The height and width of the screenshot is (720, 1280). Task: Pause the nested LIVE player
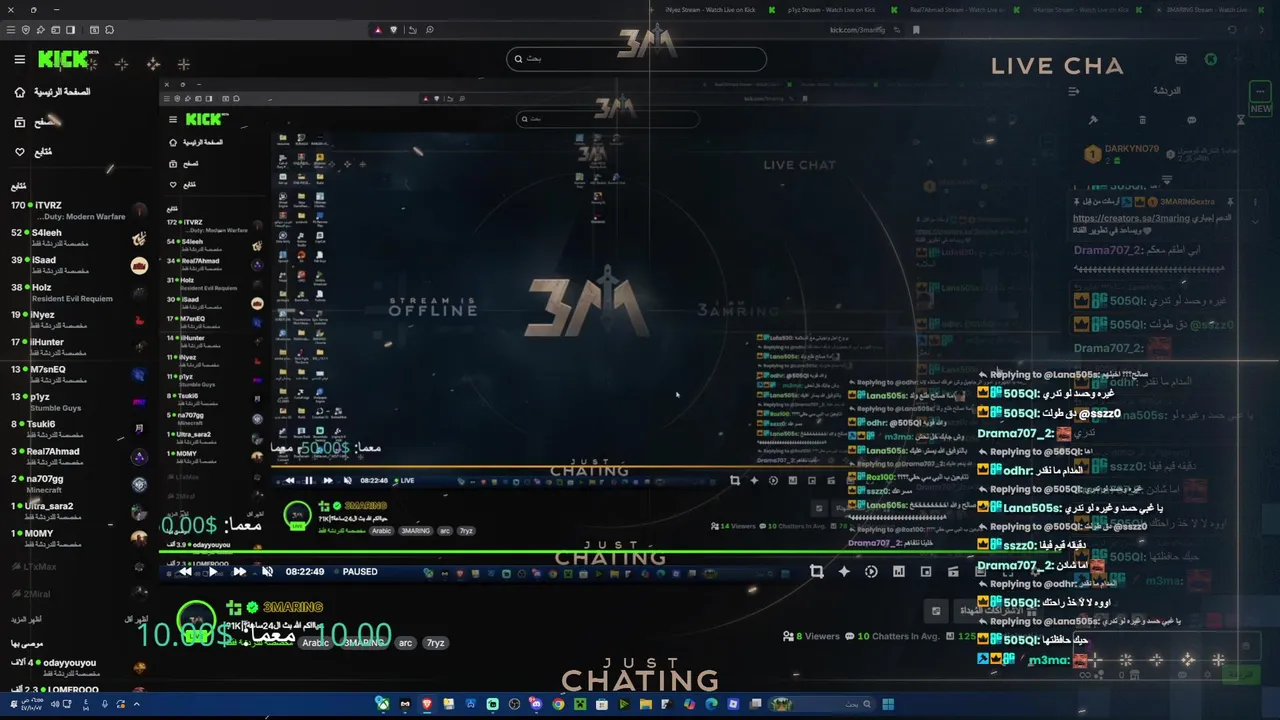[x=309, y=480]
